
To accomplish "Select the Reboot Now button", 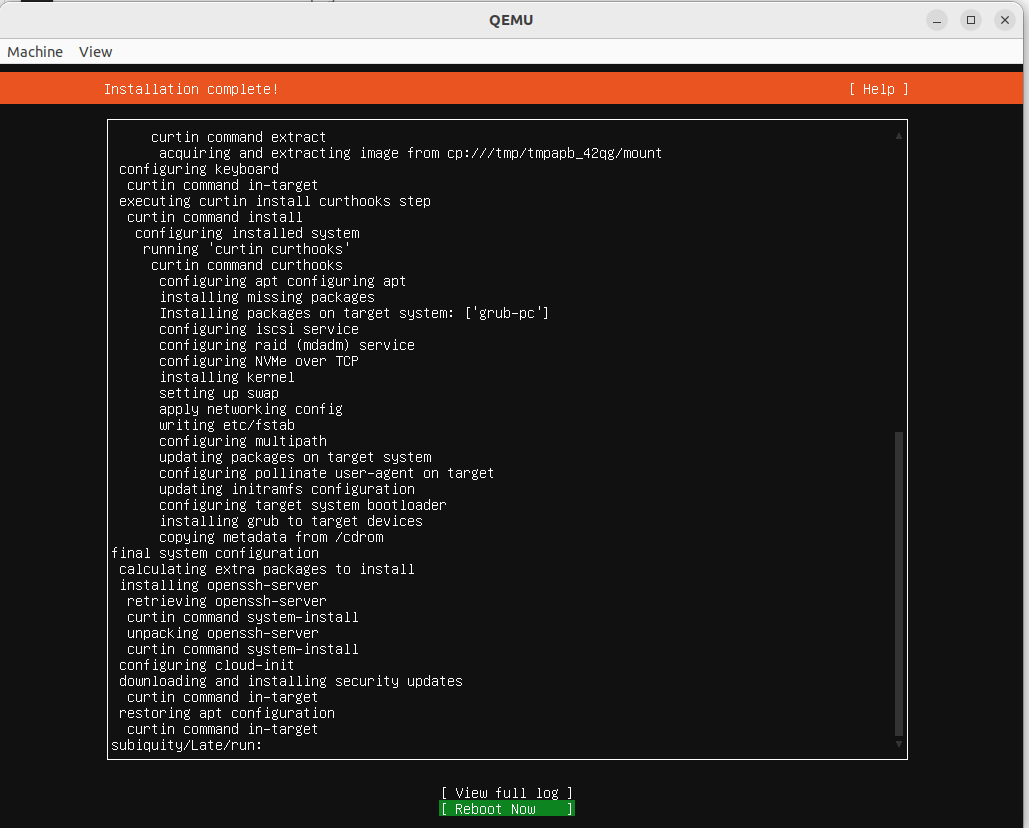I will click(506, 809).
